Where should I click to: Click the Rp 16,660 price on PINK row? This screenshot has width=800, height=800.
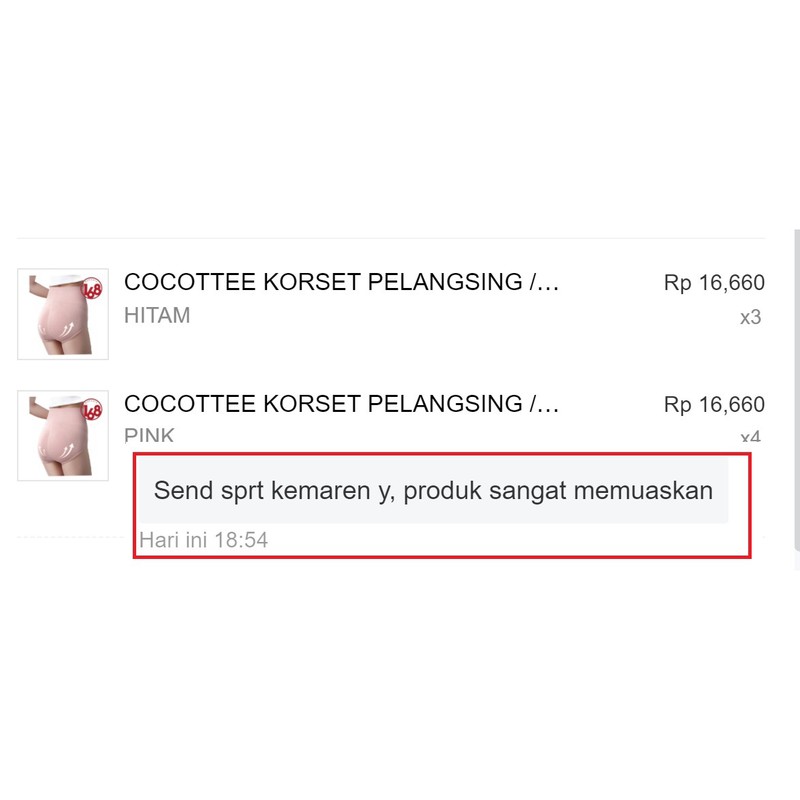714,405
